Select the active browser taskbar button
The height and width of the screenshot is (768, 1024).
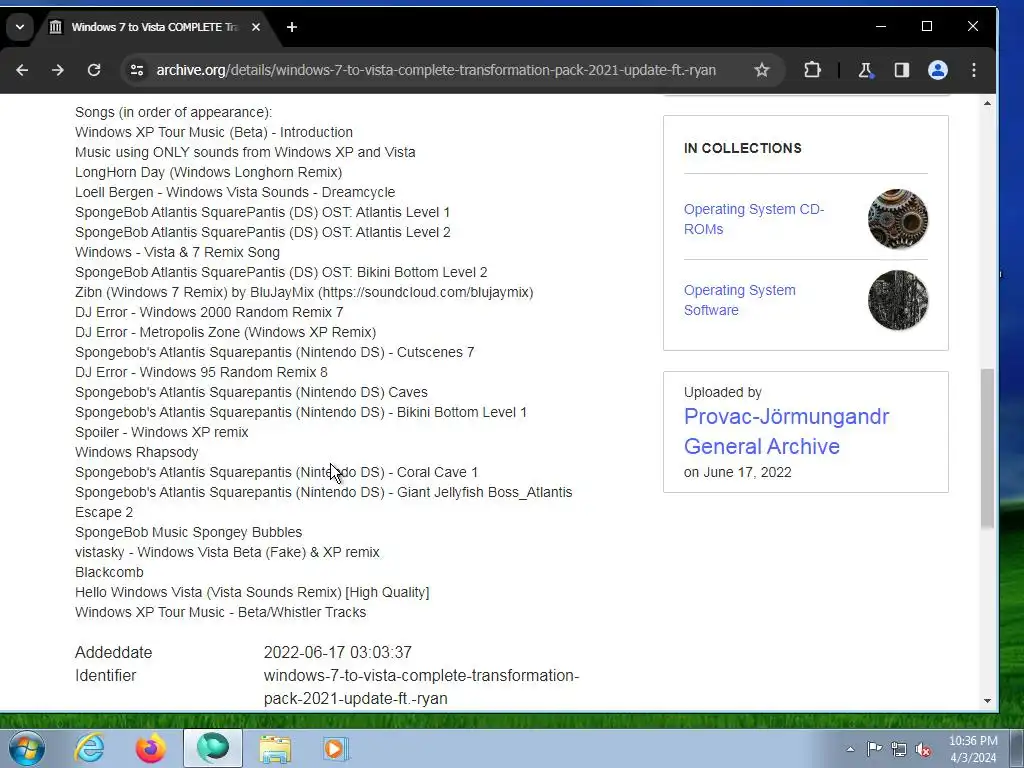point(213,748)
